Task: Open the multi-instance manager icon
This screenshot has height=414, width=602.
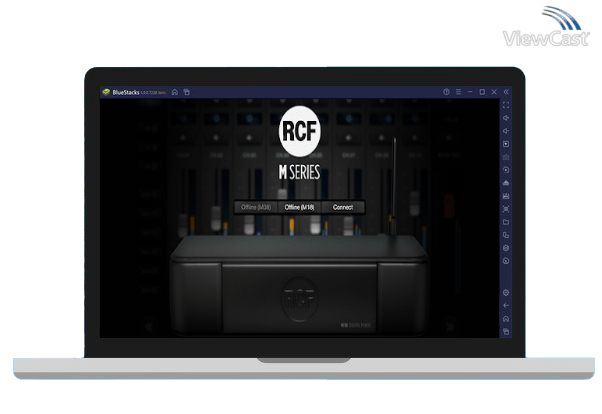Action: pyautogui.click(x=506, y=235)
